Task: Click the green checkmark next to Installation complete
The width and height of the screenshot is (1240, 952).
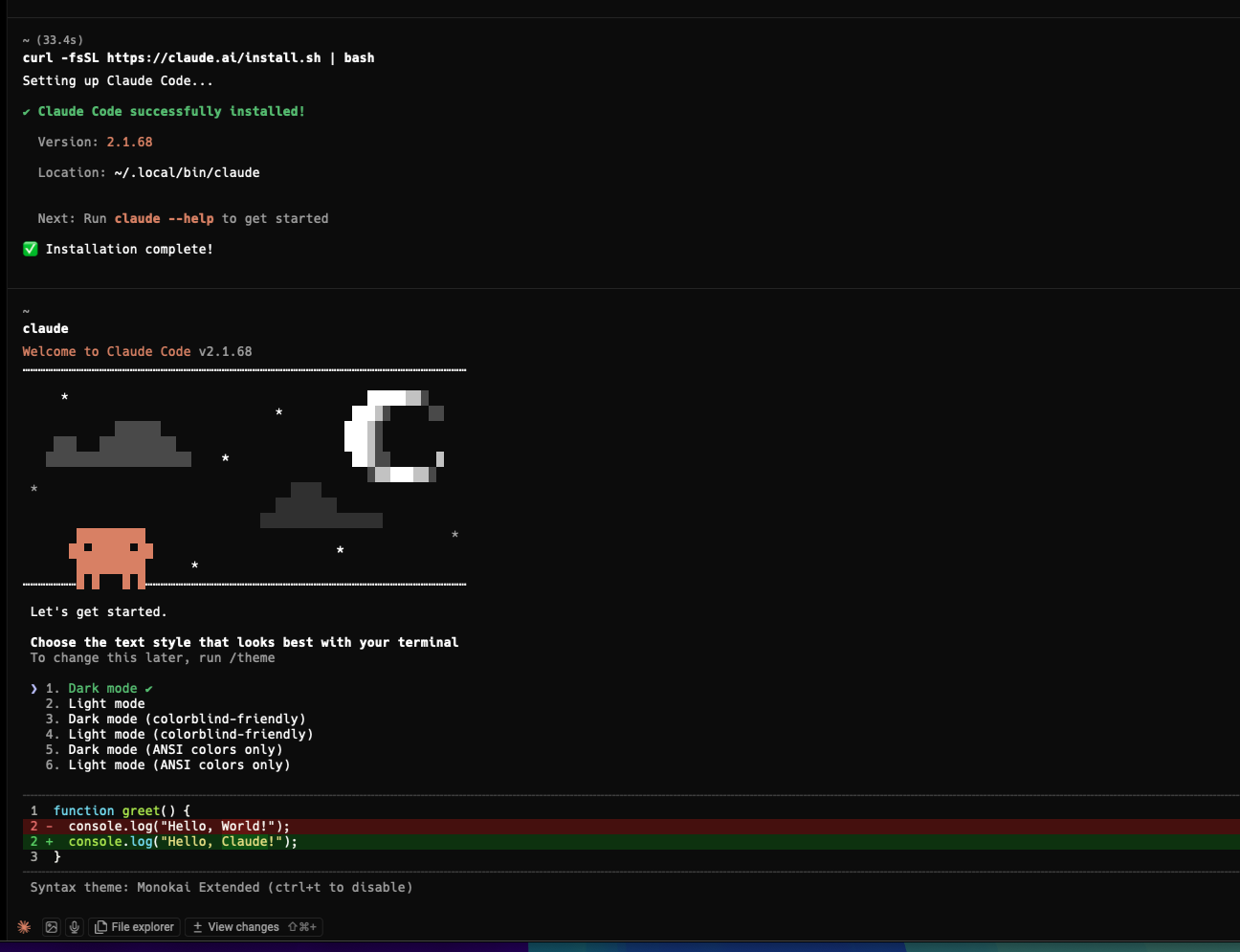Action: pos(30,249)
